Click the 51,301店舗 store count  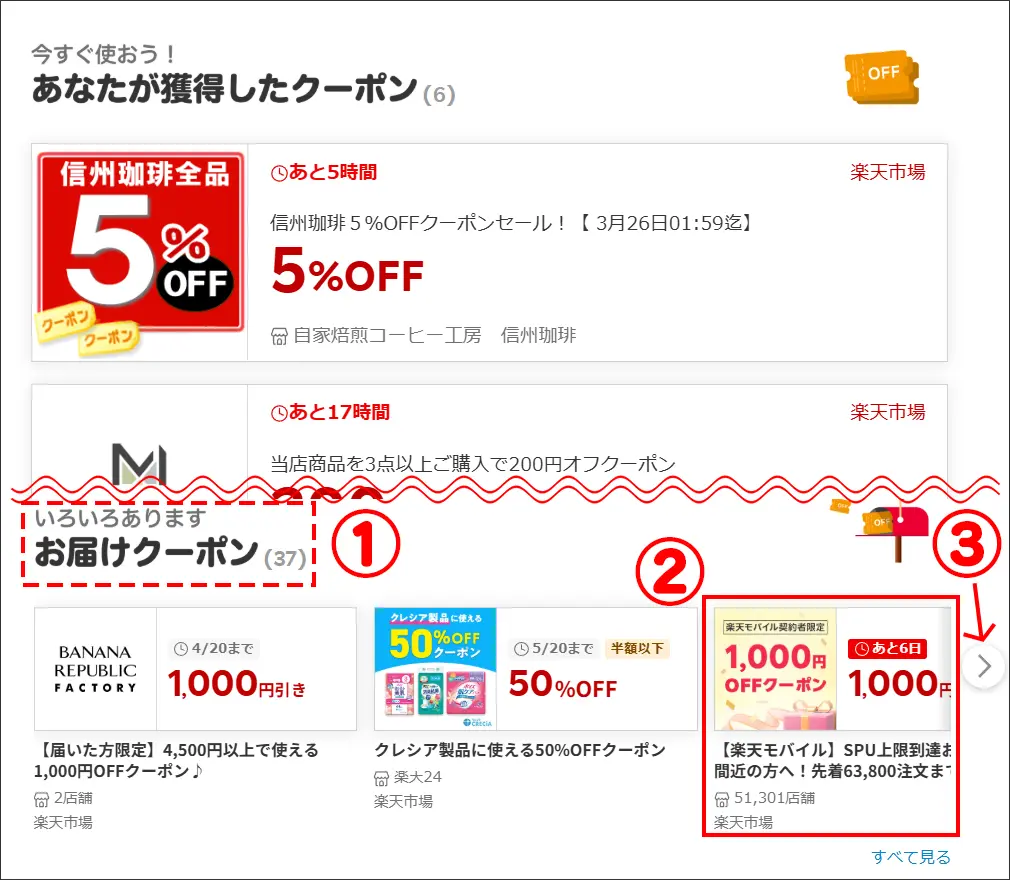click(x=774, y=798)
